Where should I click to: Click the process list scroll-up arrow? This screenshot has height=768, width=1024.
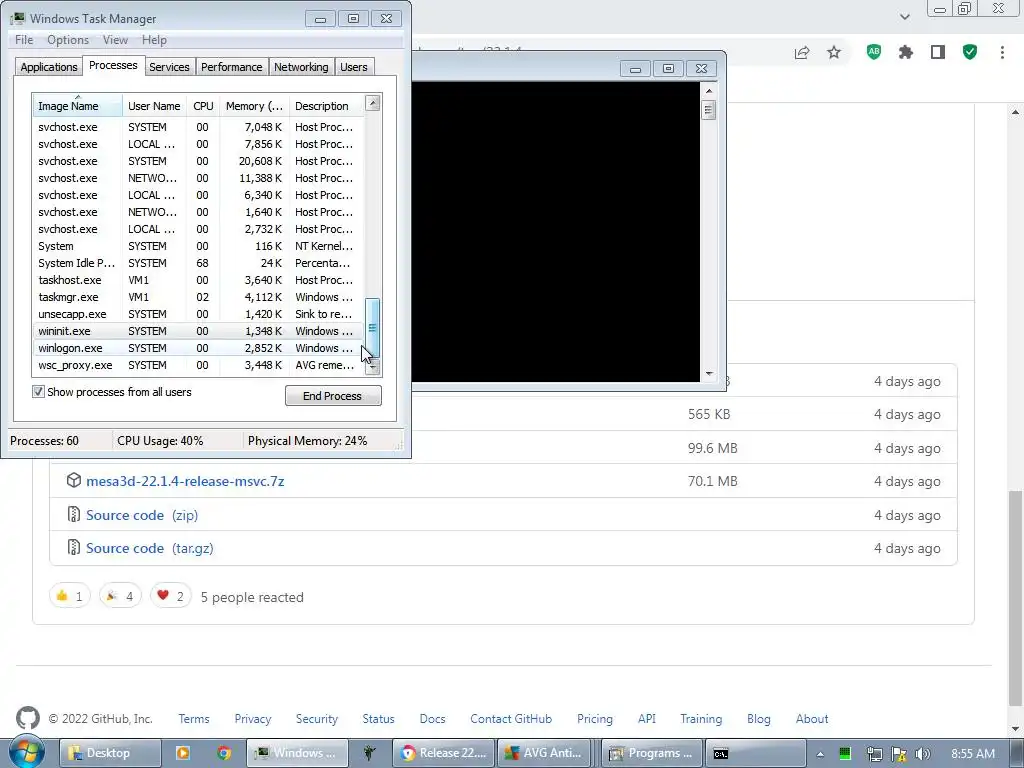pos(372,103)
